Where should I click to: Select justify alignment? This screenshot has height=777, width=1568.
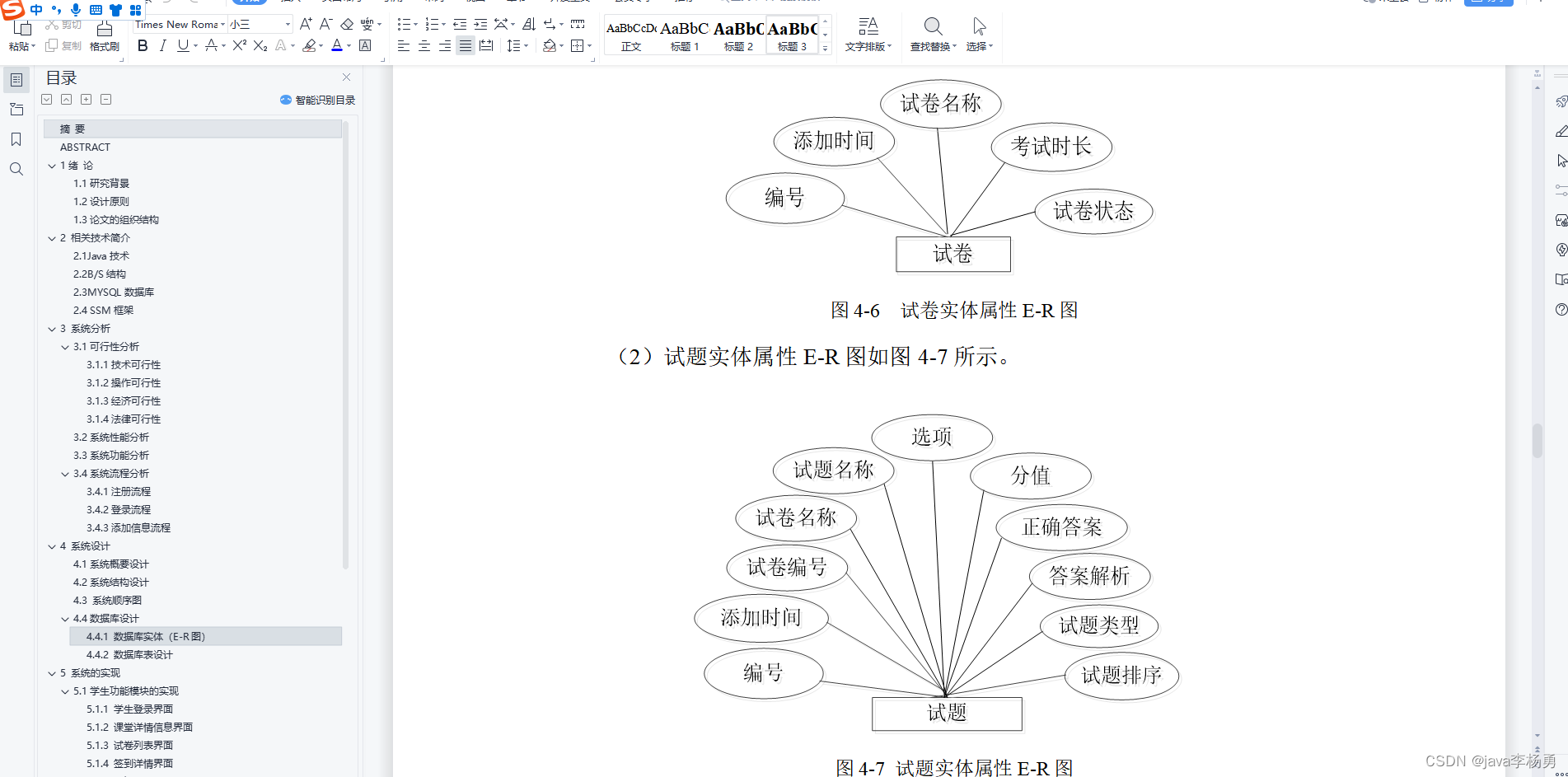[x=466, y=46]
